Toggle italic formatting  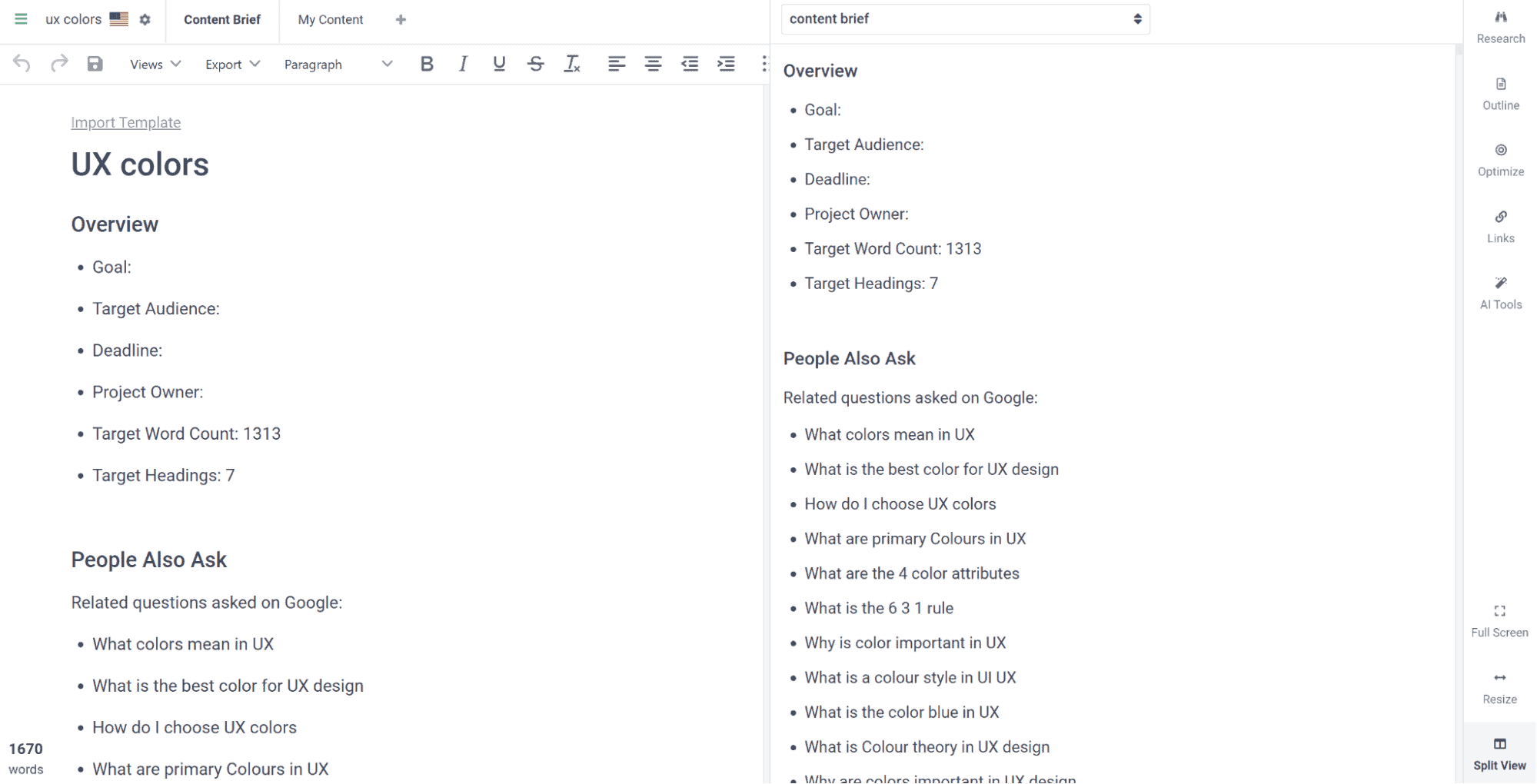462,64
